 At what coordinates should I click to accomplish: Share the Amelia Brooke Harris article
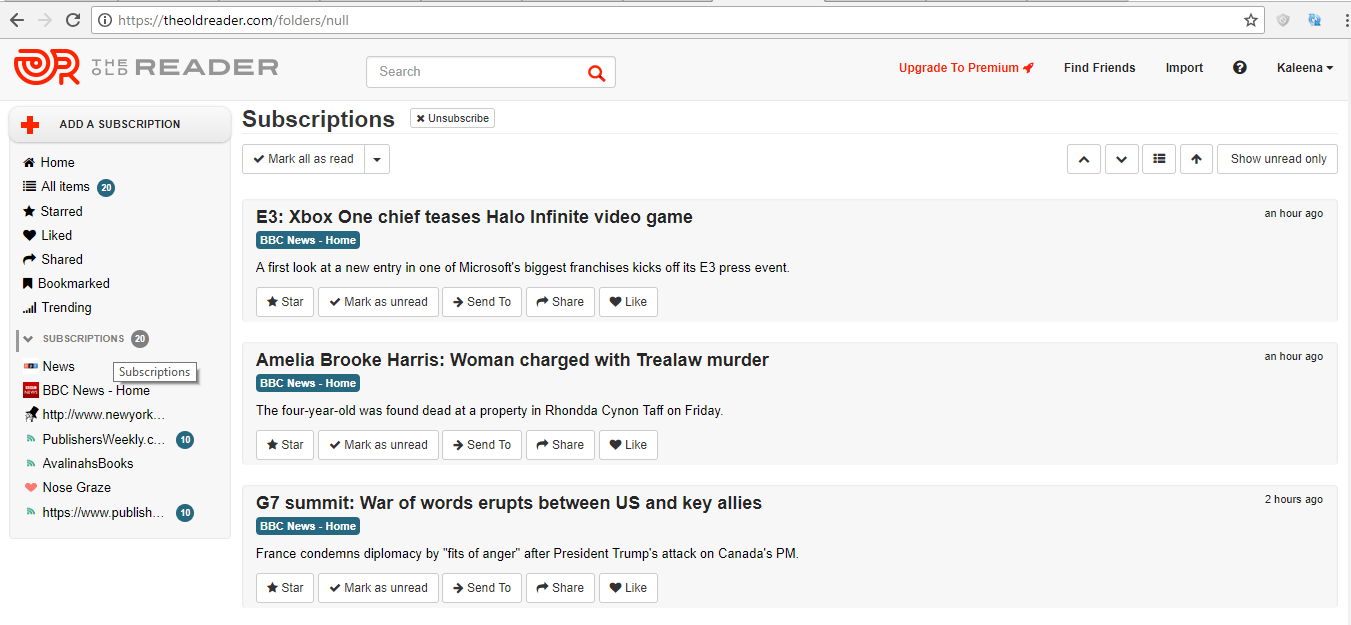[560, 445]
